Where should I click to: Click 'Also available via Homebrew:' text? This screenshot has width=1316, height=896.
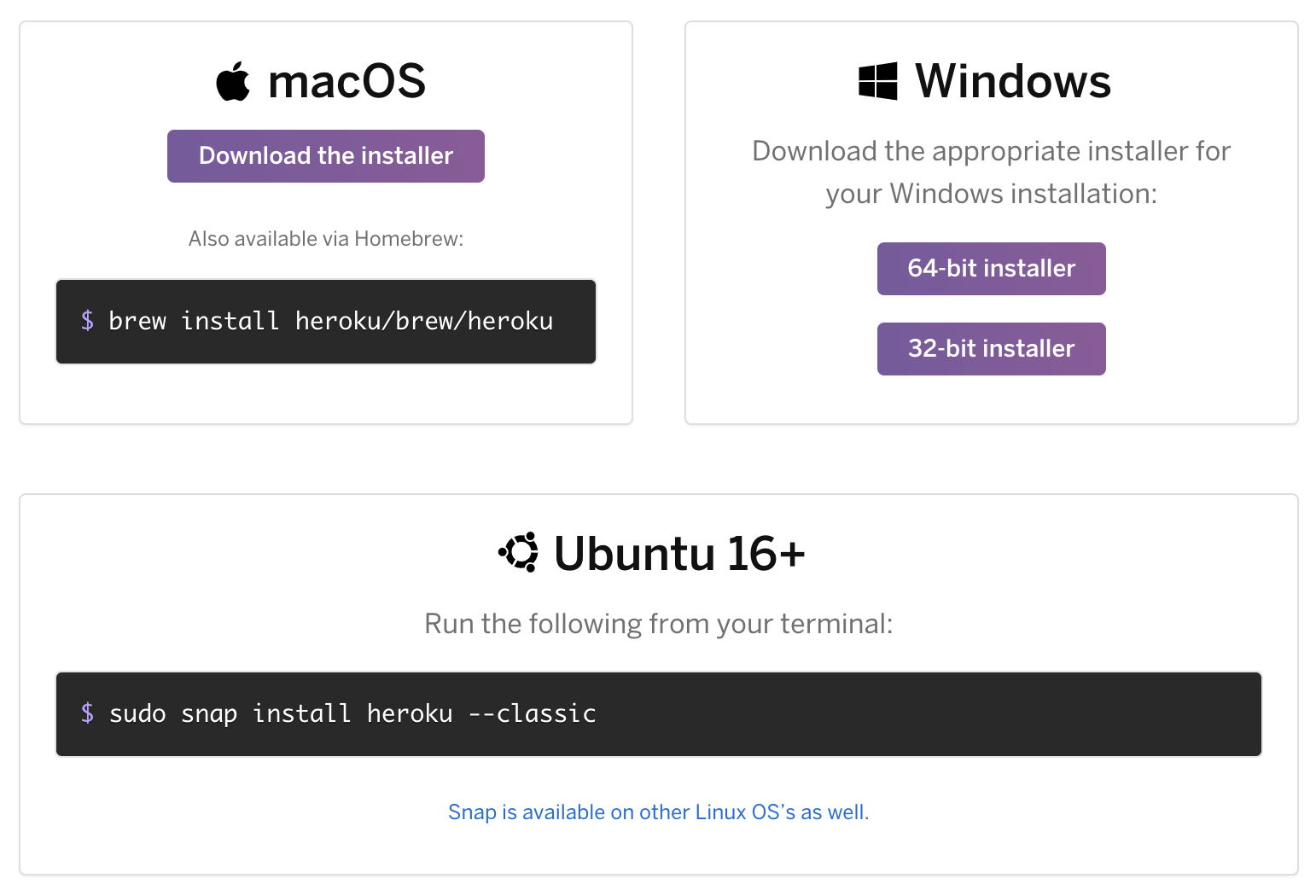(326, 239)
